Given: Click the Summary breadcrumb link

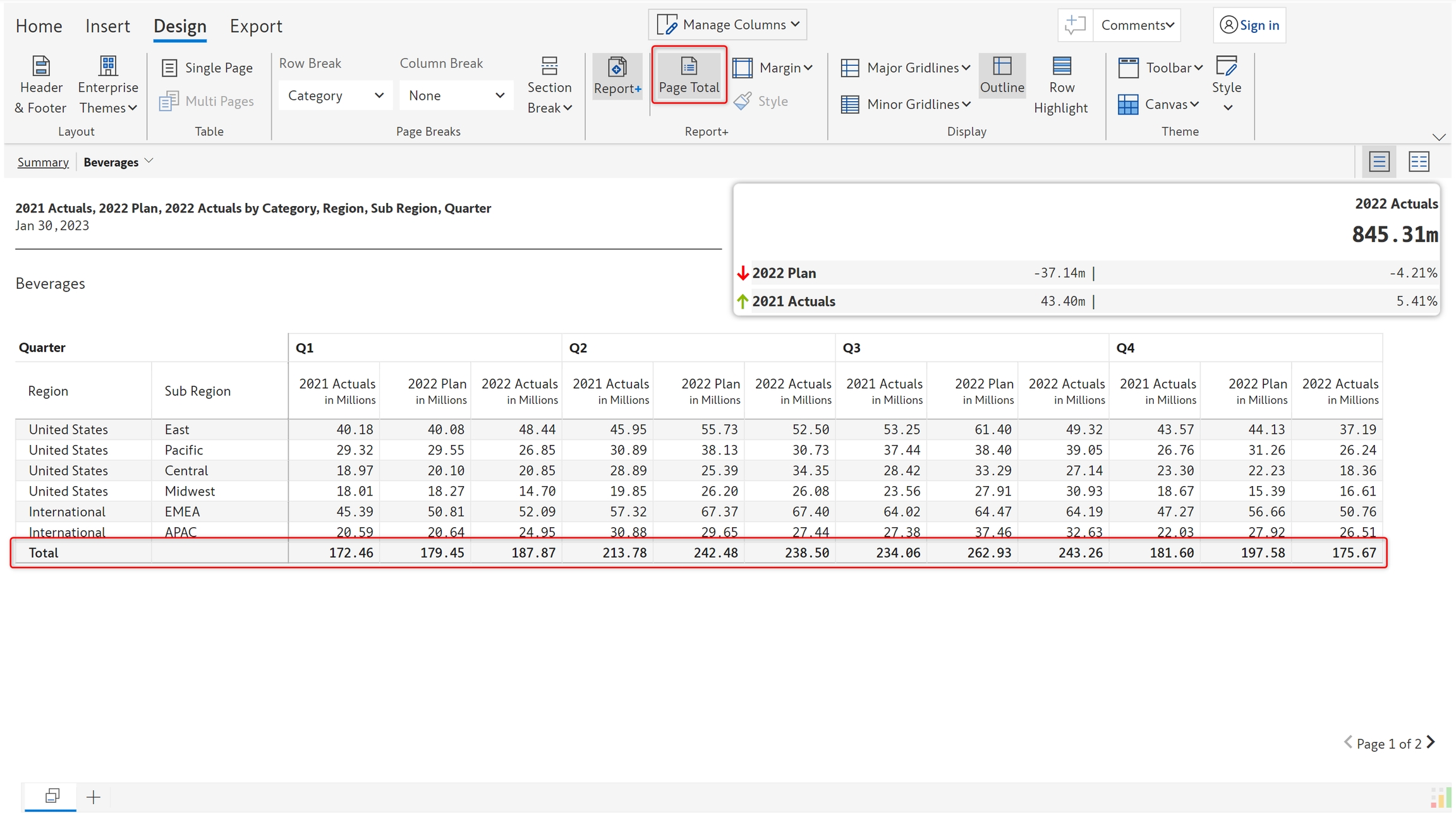Looking at the screenshot, I should [43, 162].
